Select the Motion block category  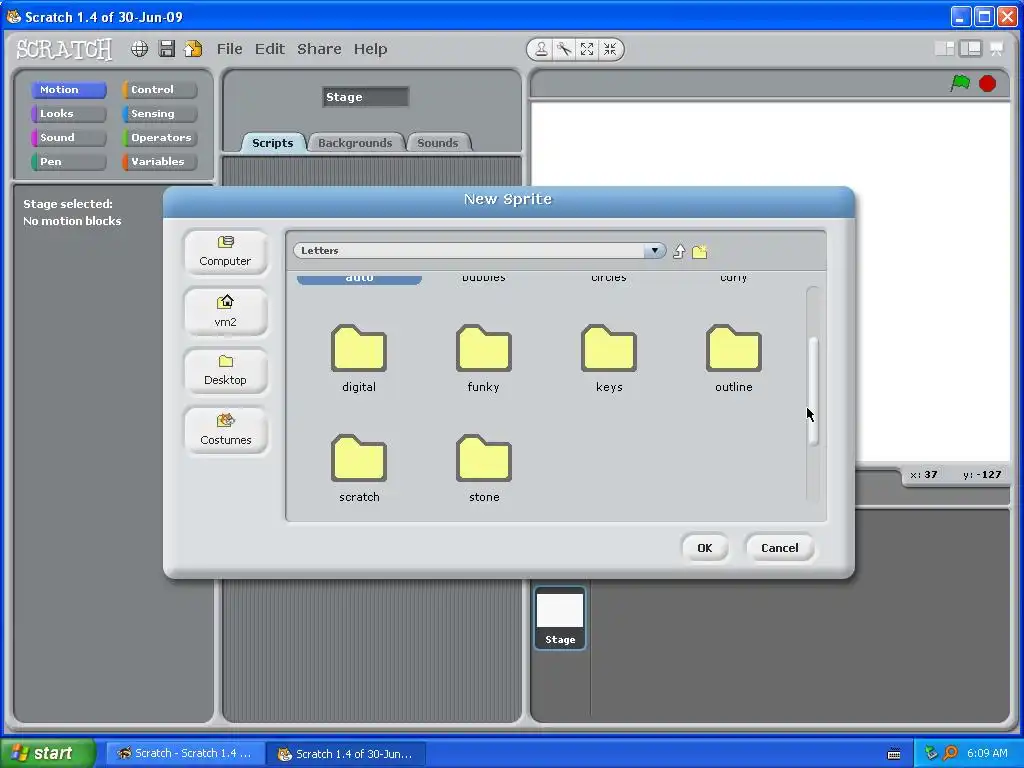click(x=69, y=89)
